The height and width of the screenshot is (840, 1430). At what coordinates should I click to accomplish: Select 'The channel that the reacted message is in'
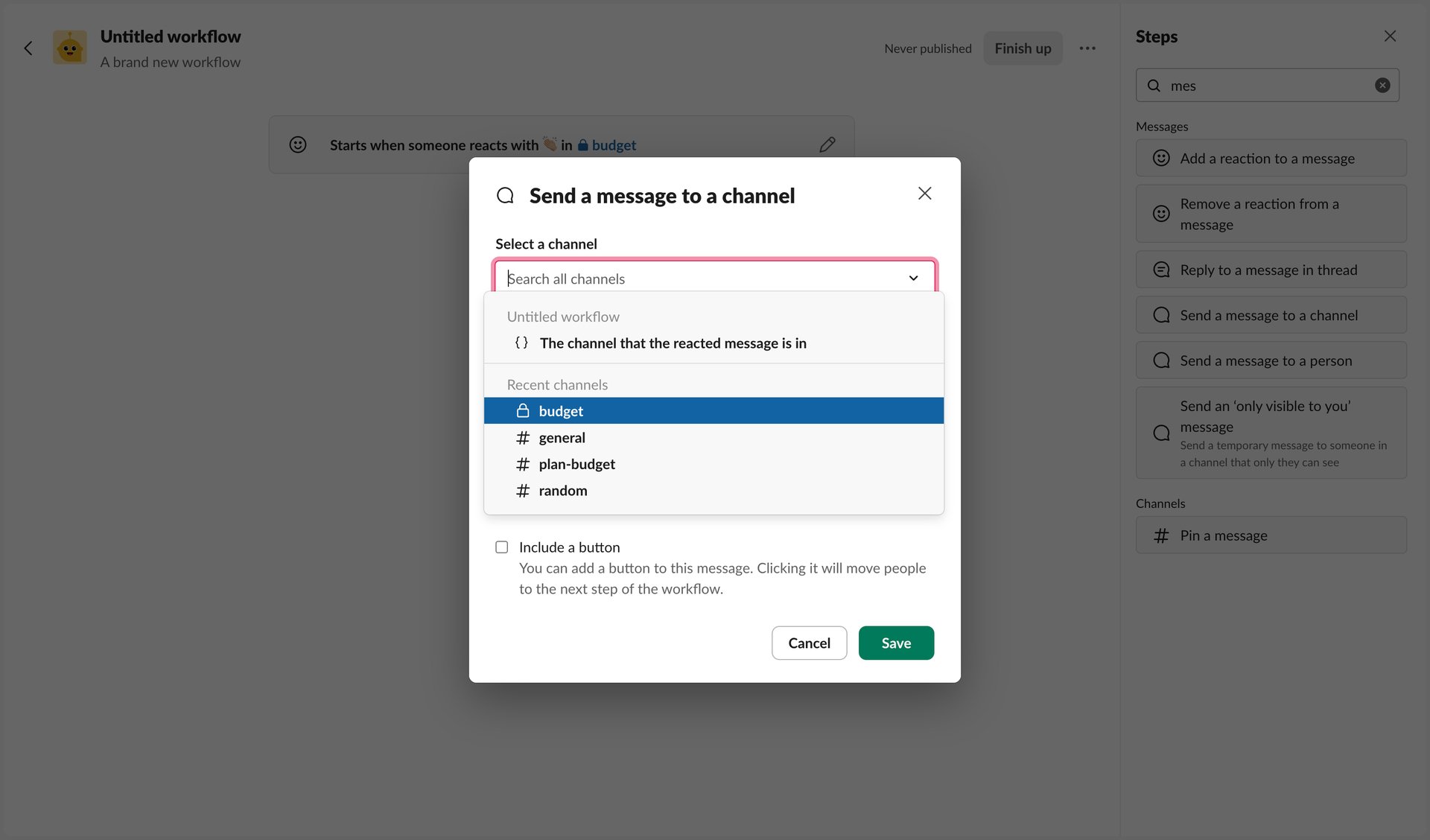673,343
